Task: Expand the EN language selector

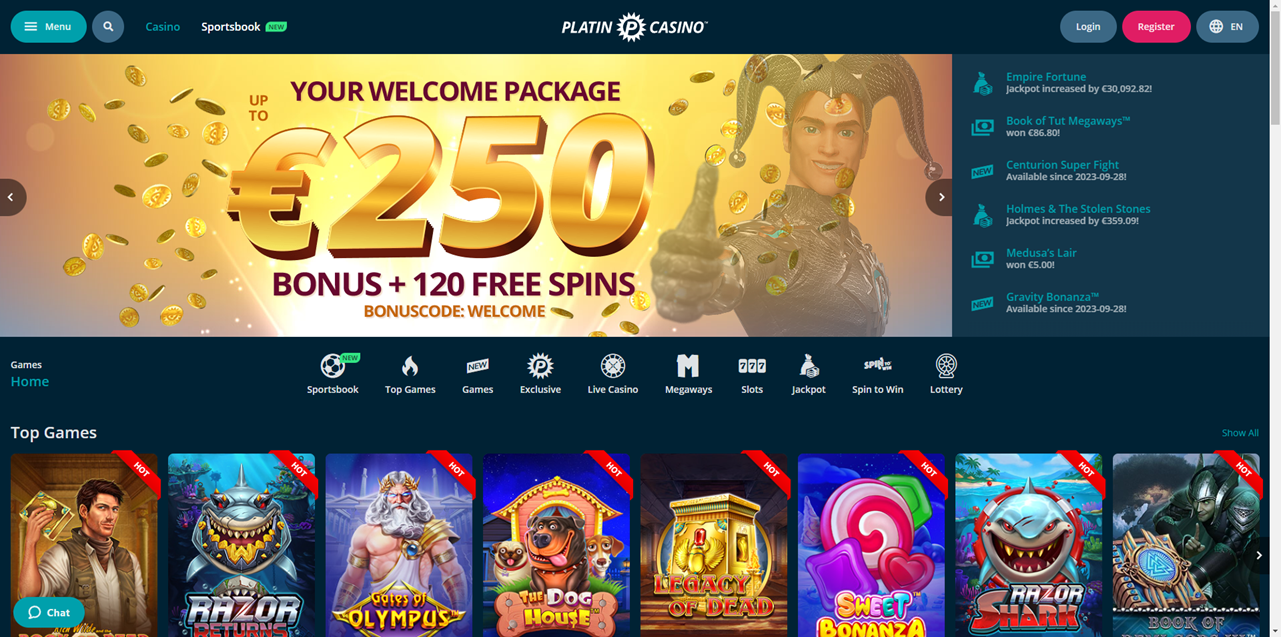Action: 1227,27
